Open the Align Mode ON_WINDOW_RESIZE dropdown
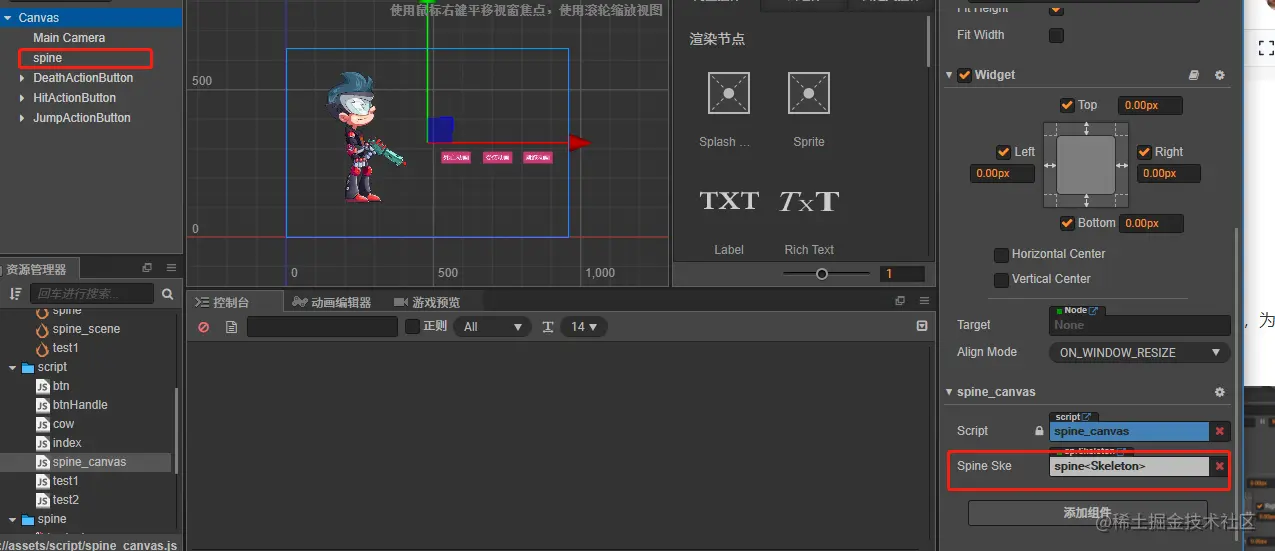The height and width of the screenshot is (551, 1275). click(x=1139, y=353)
